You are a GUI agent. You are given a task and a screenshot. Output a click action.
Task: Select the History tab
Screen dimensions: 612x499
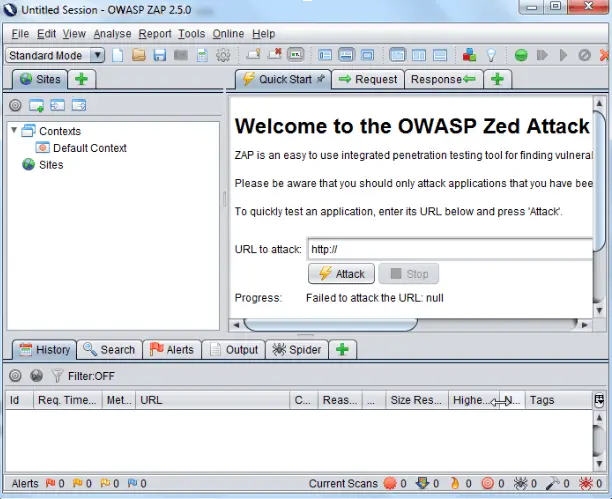[x=44, y=349]
